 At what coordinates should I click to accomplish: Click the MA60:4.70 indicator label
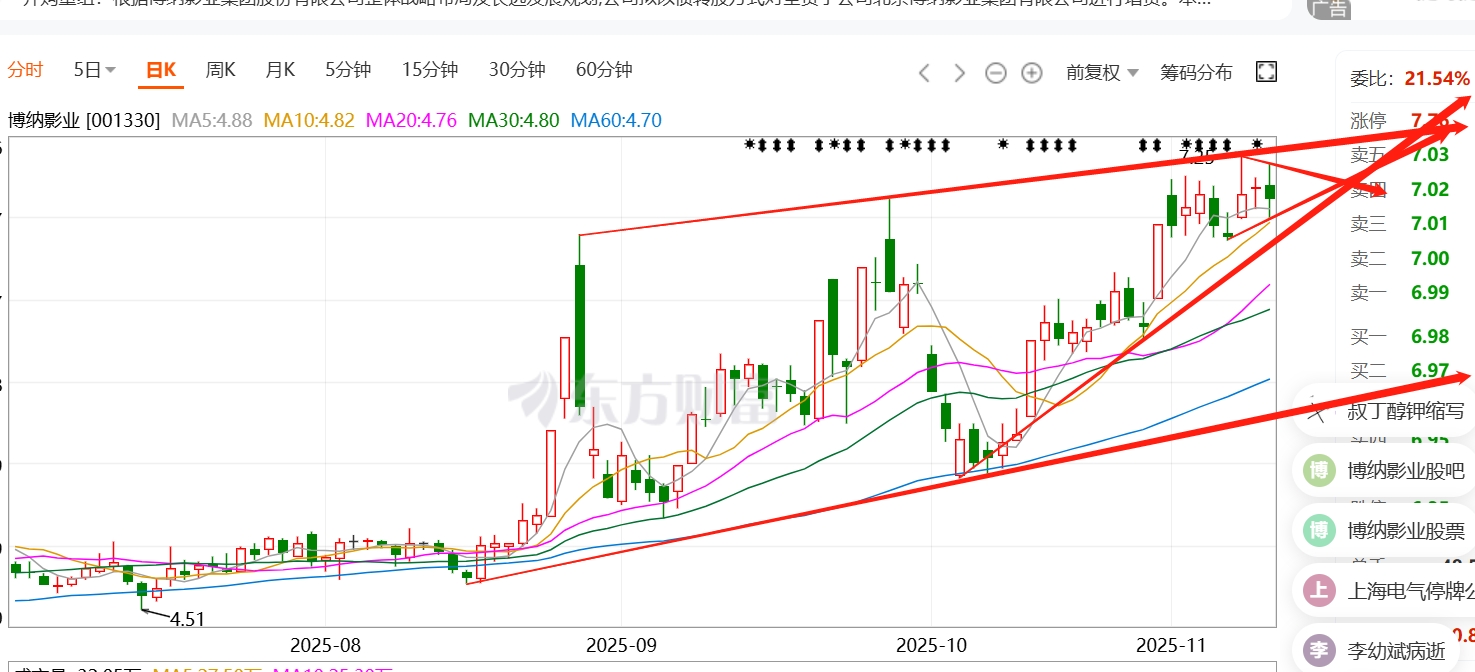click(x=616, y=121)
